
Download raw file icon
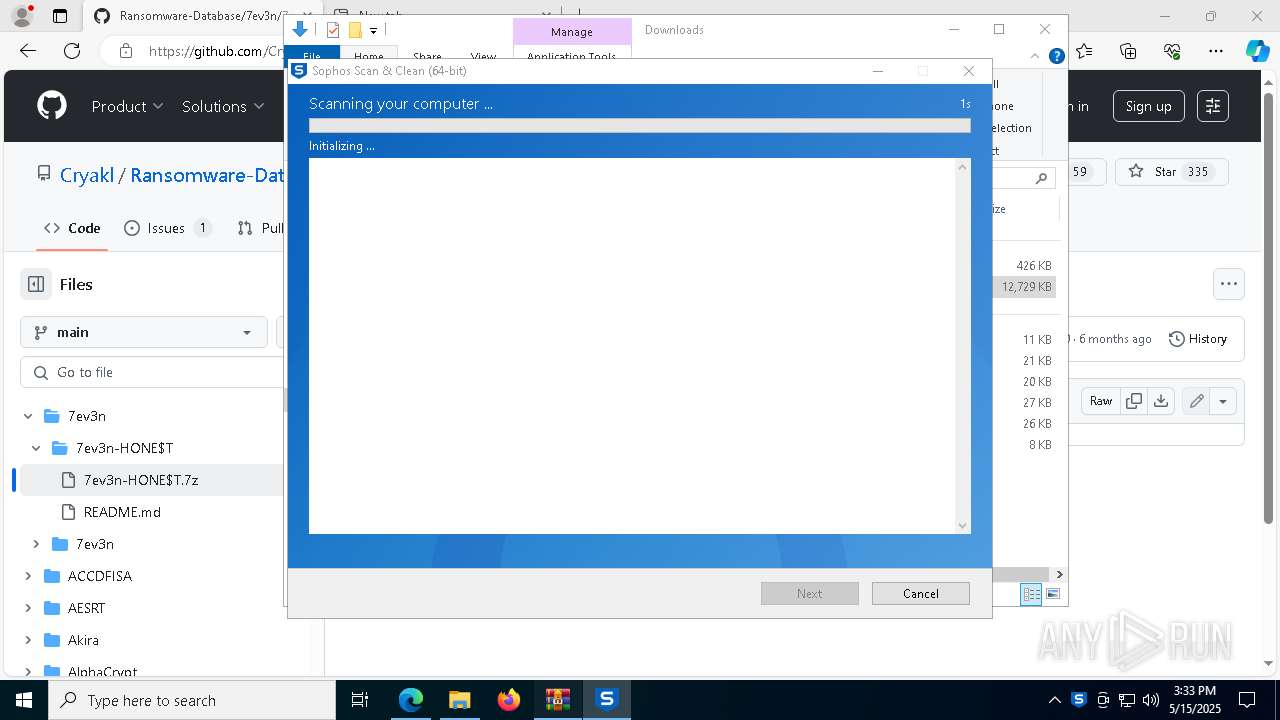(x=1160, y=401)
